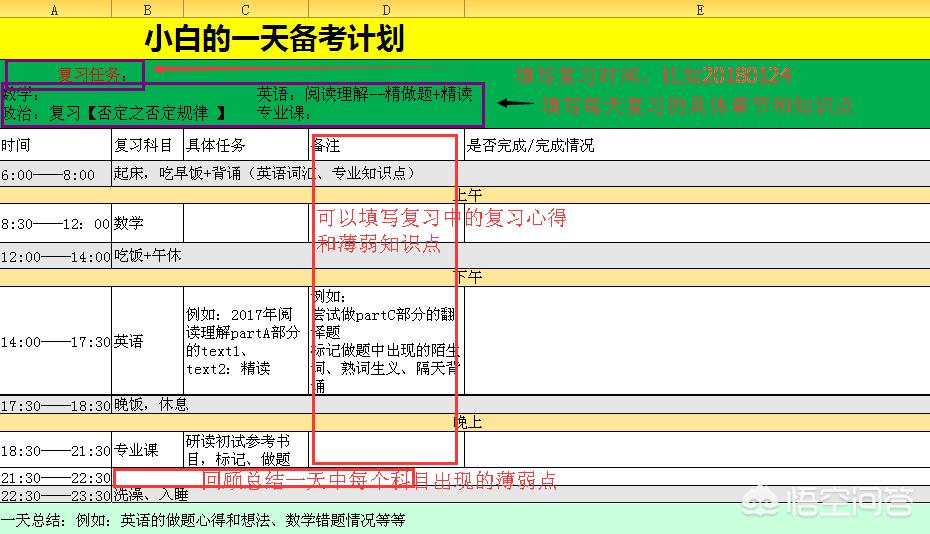Screen dimensions: 930x534
Task: Select column D header
Action: click(387, 9)
